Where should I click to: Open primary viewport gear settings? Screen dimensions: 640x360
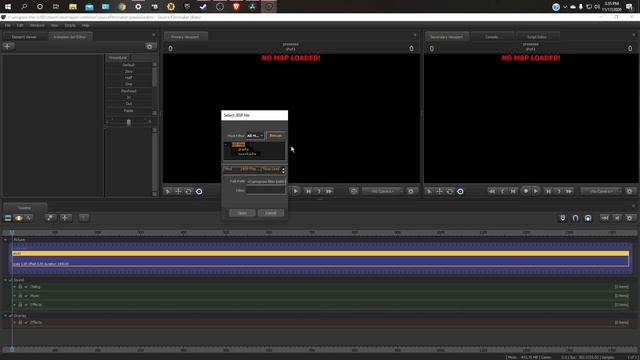click(411, 191)
